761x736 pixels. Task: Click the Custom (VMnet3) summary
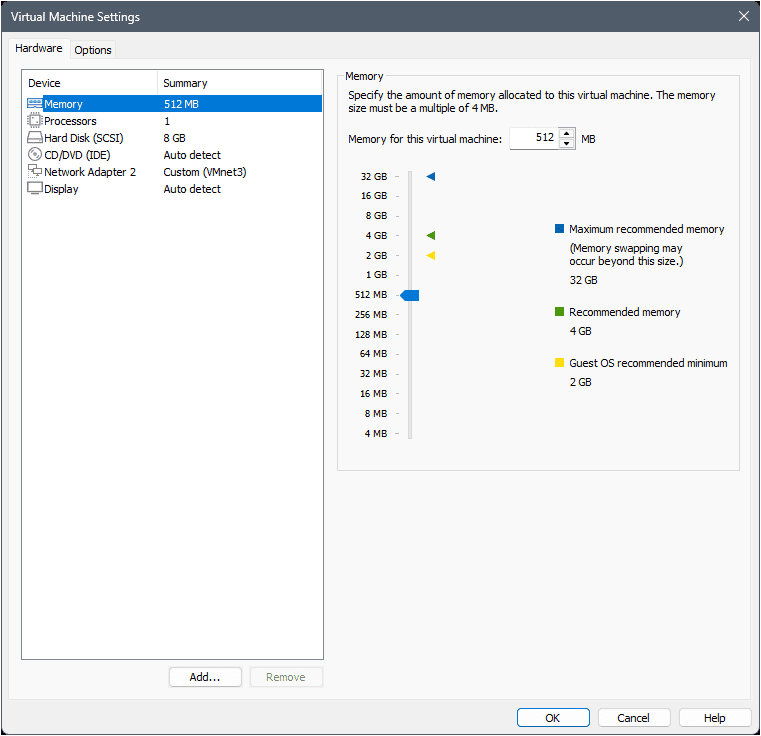point(205,172)
